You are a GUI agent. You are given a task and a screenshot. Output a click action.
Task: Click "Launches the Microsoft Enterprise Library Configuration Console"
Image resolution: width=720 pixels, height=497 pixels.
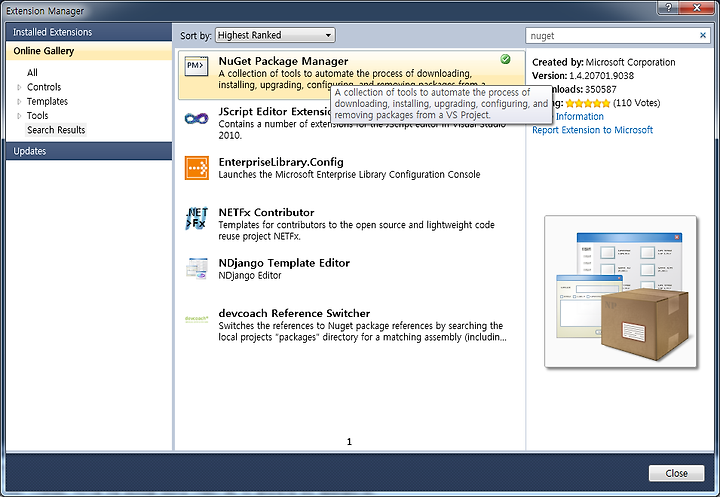click(x=349, y=175)
